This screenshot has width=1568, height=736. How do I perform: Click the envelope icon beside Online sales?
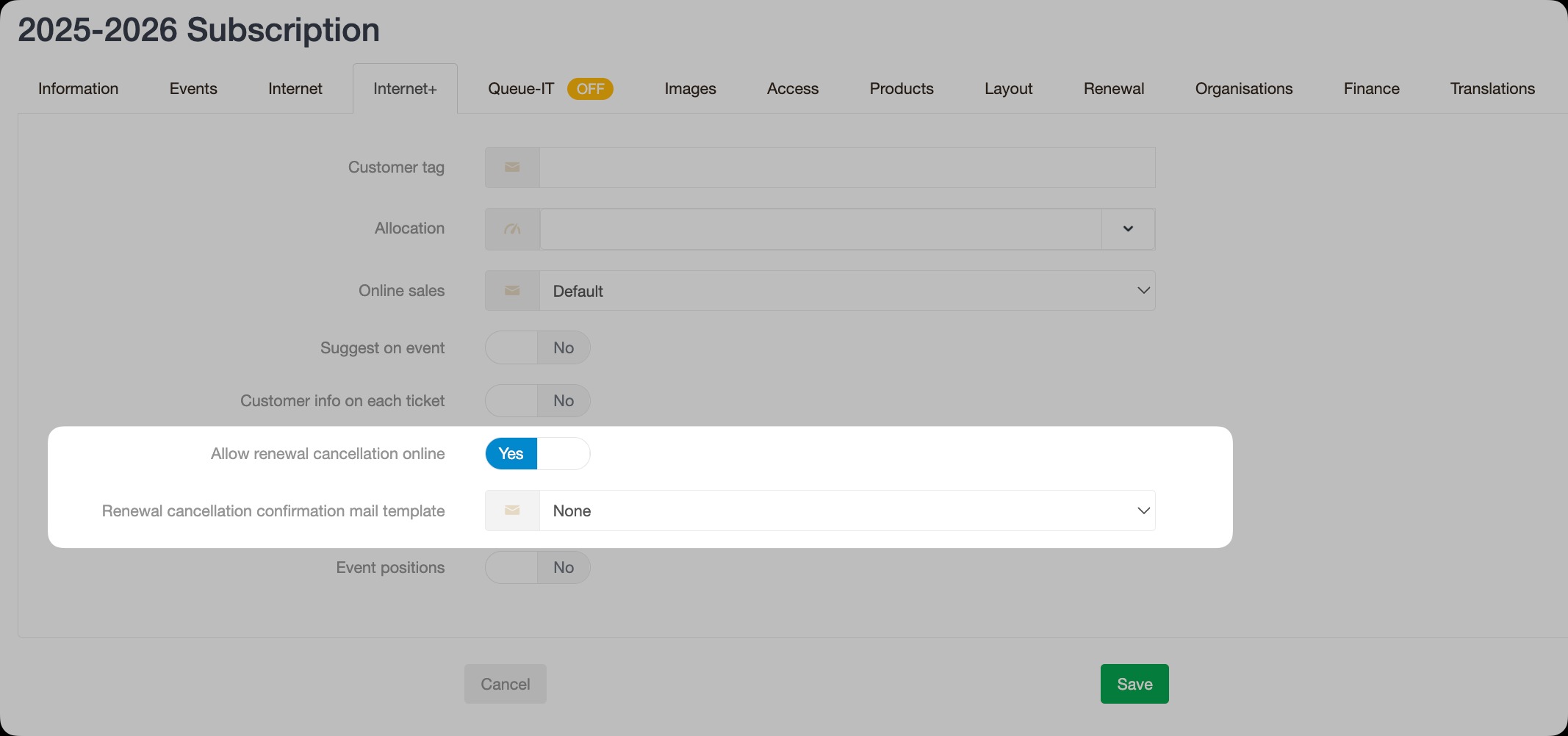[512, 291]
